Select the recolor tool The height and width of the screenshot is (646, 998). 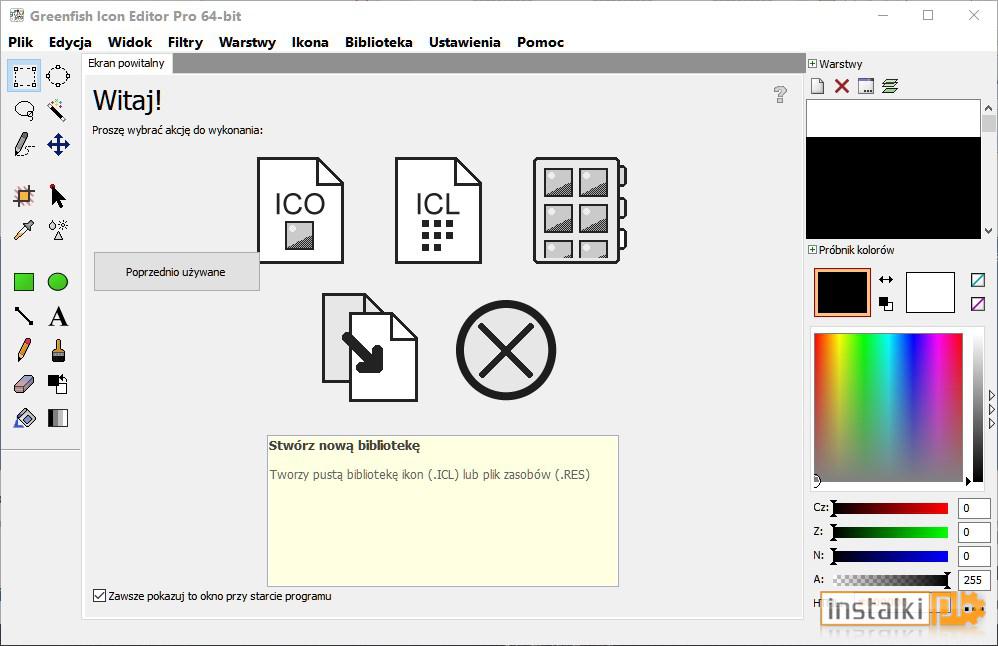pos(58,384)
